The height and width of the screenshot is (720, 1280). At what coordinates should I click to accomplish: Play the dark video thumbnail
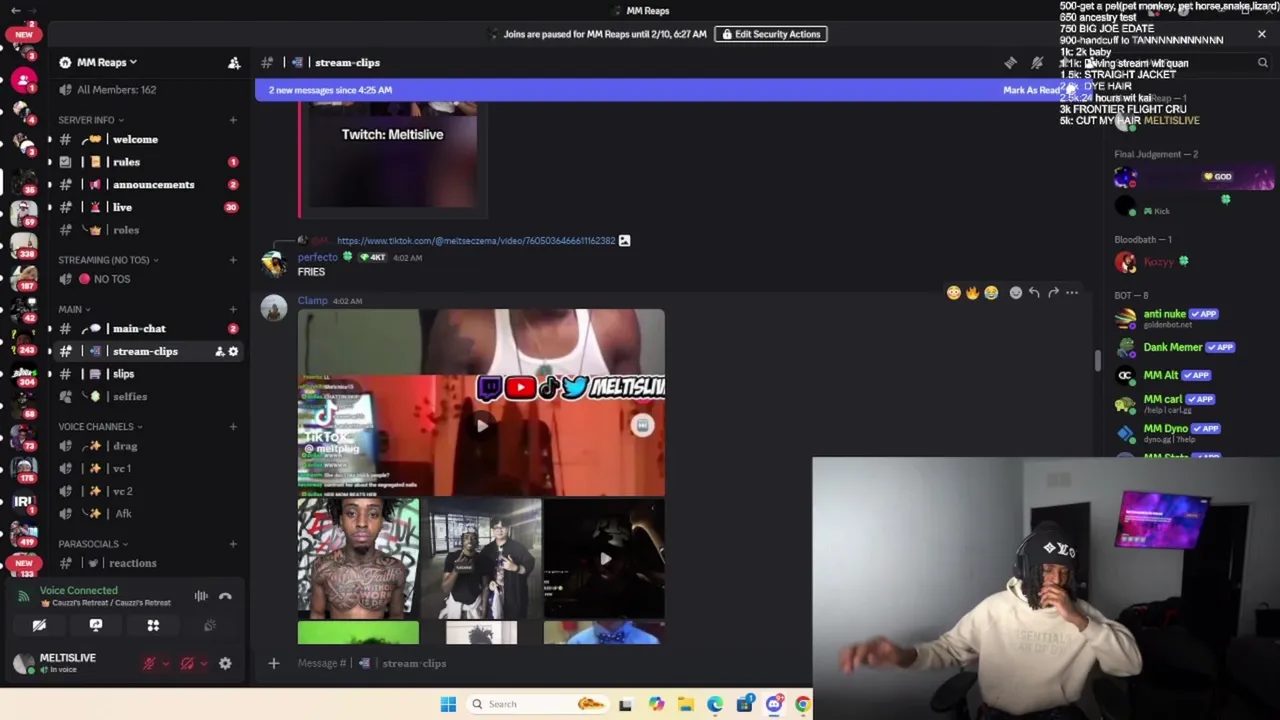(x=604, y=559)
